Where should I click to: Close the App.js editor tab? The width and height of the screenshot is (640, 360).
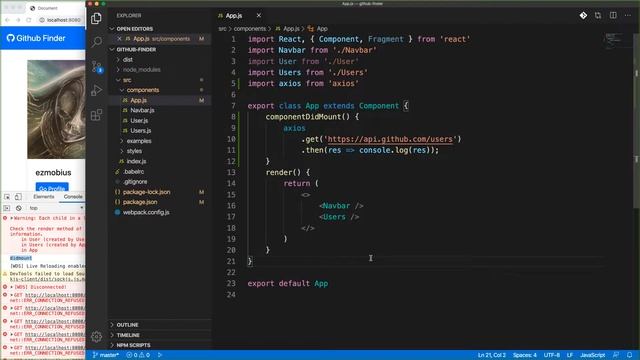point(258,16)
